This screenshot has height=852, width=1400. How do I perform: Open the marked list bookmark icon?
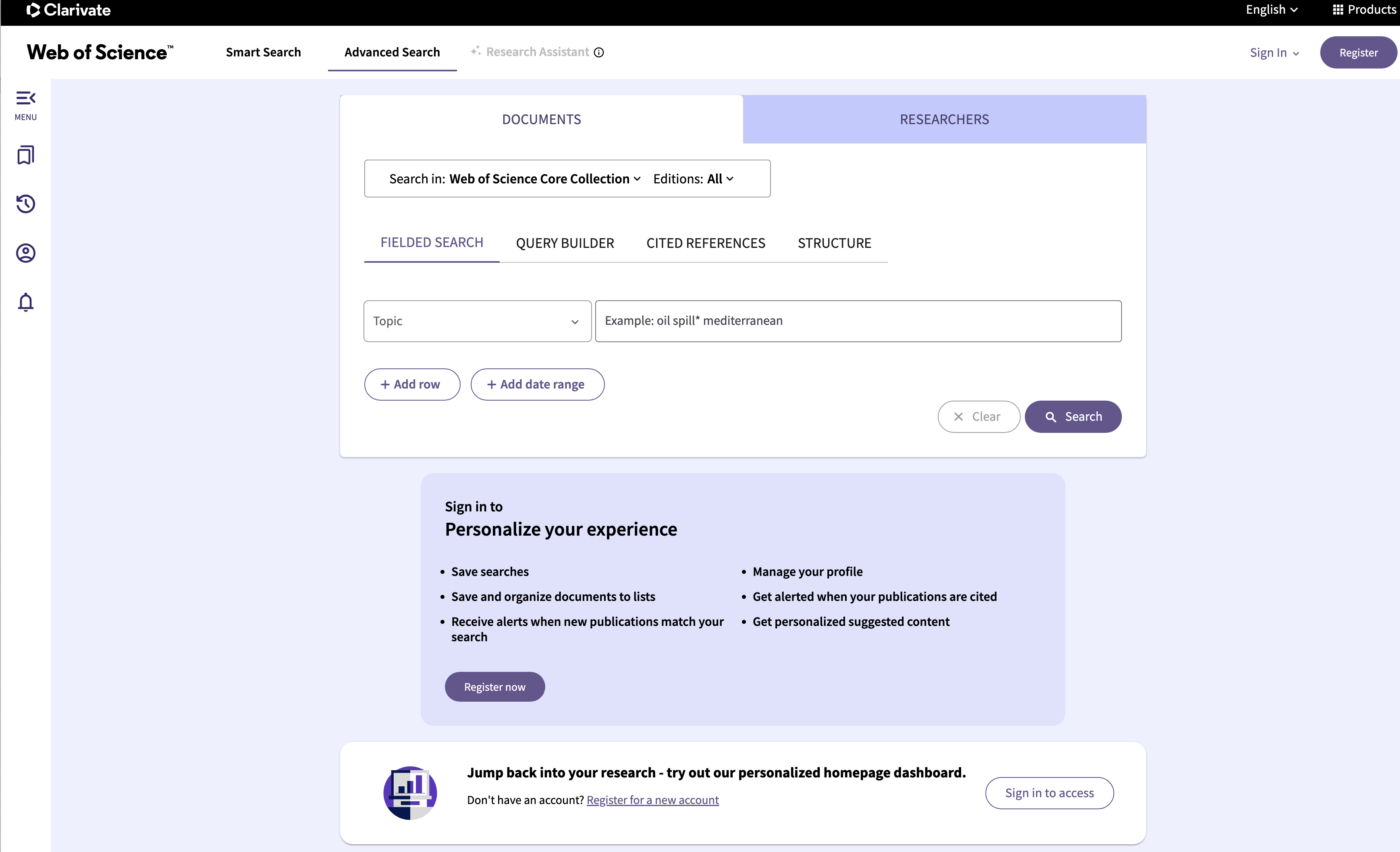(25, 155)
